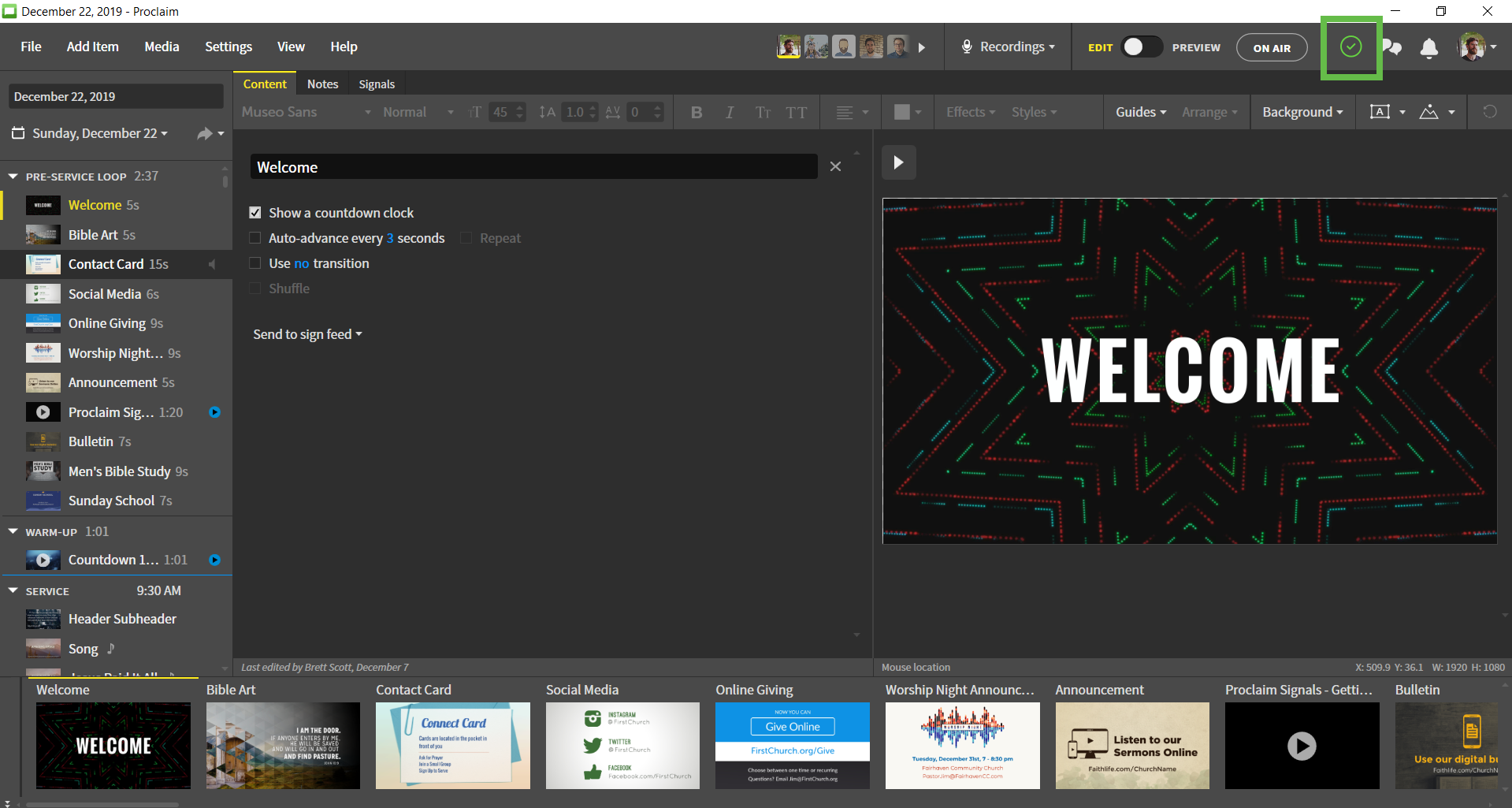The height and width of the screenshot is (808, 1512).
Task: Click the Bold formatting button
Action: [697, 112]
